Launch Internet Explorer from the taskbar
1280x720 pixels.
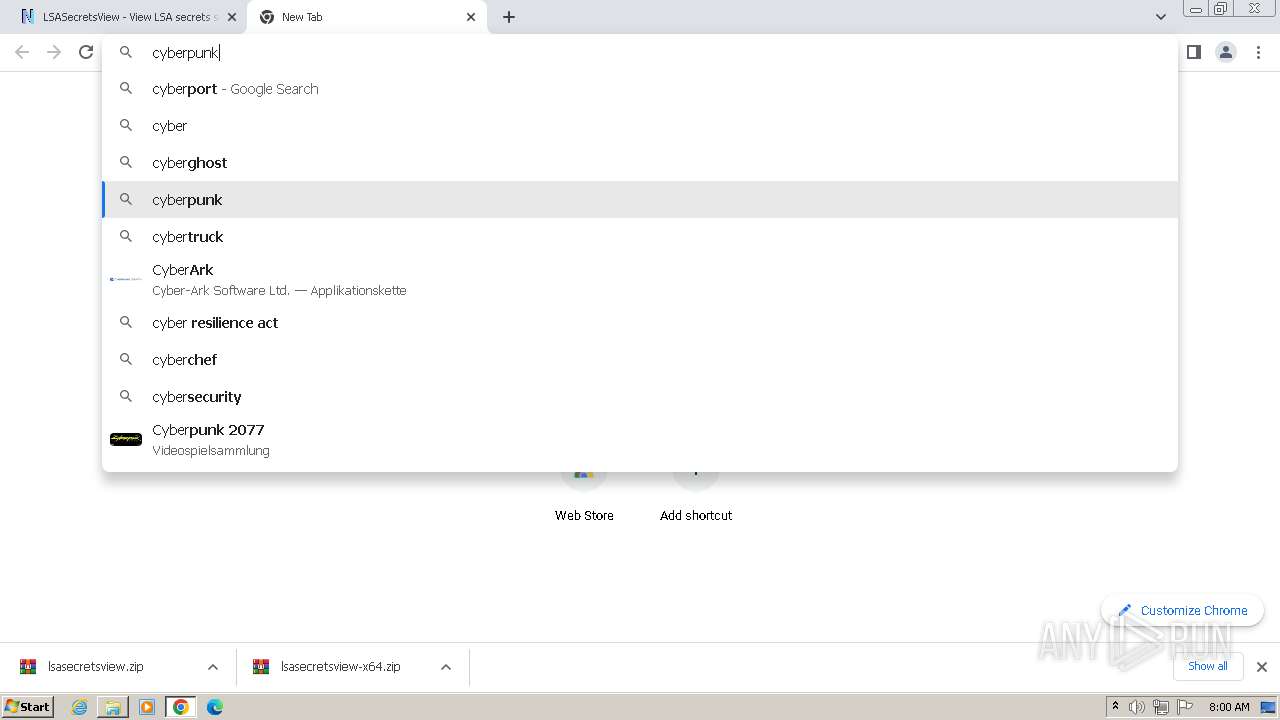80,707
